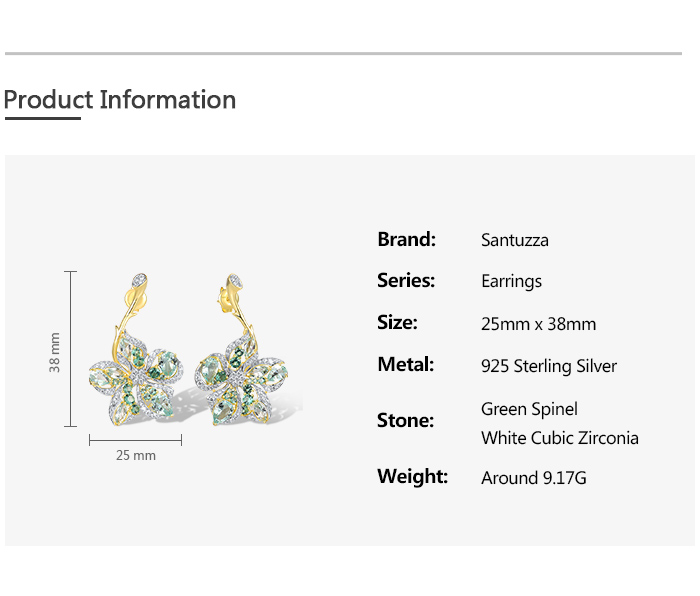Click the Metal label
This screenshot has height=596, width=700.
click(406, 365)
